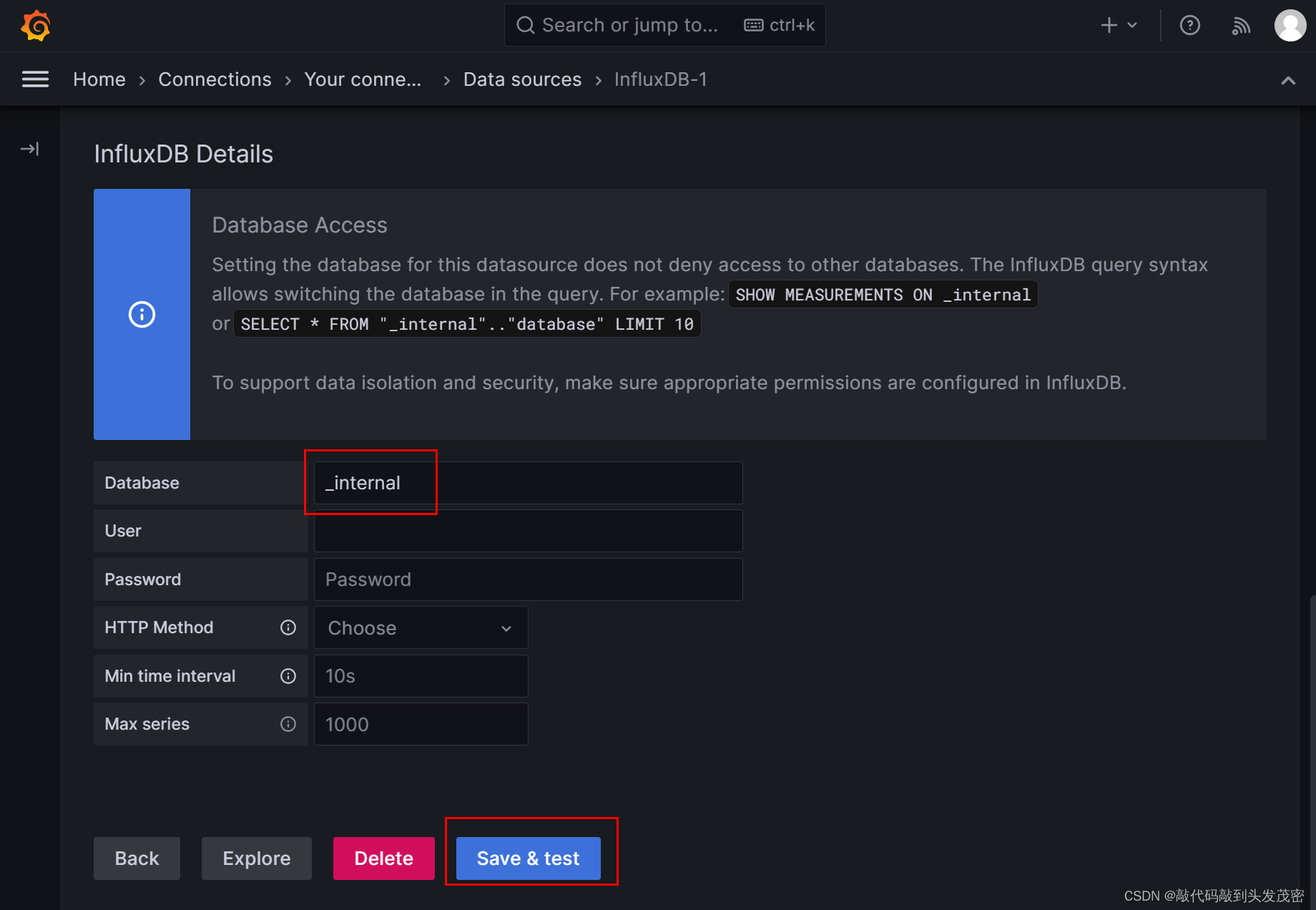Open the news RSS feed icon
Image resolution: width=1316 pixels, height=910 pixels.
[x=1241, y=26]
